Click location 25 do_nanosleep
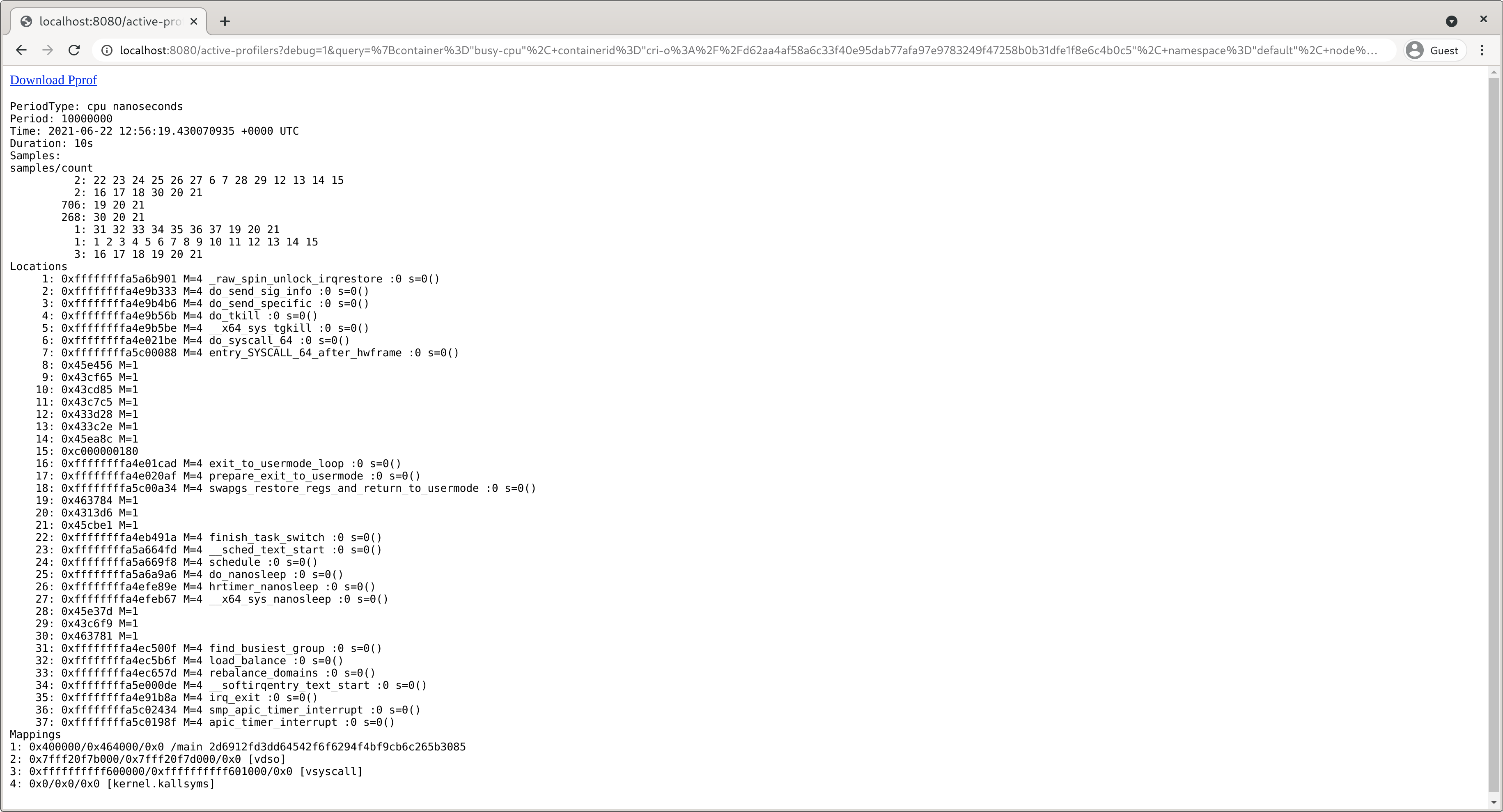Image resolution: width=1503 pixels, height=812 pixels. 190,575
